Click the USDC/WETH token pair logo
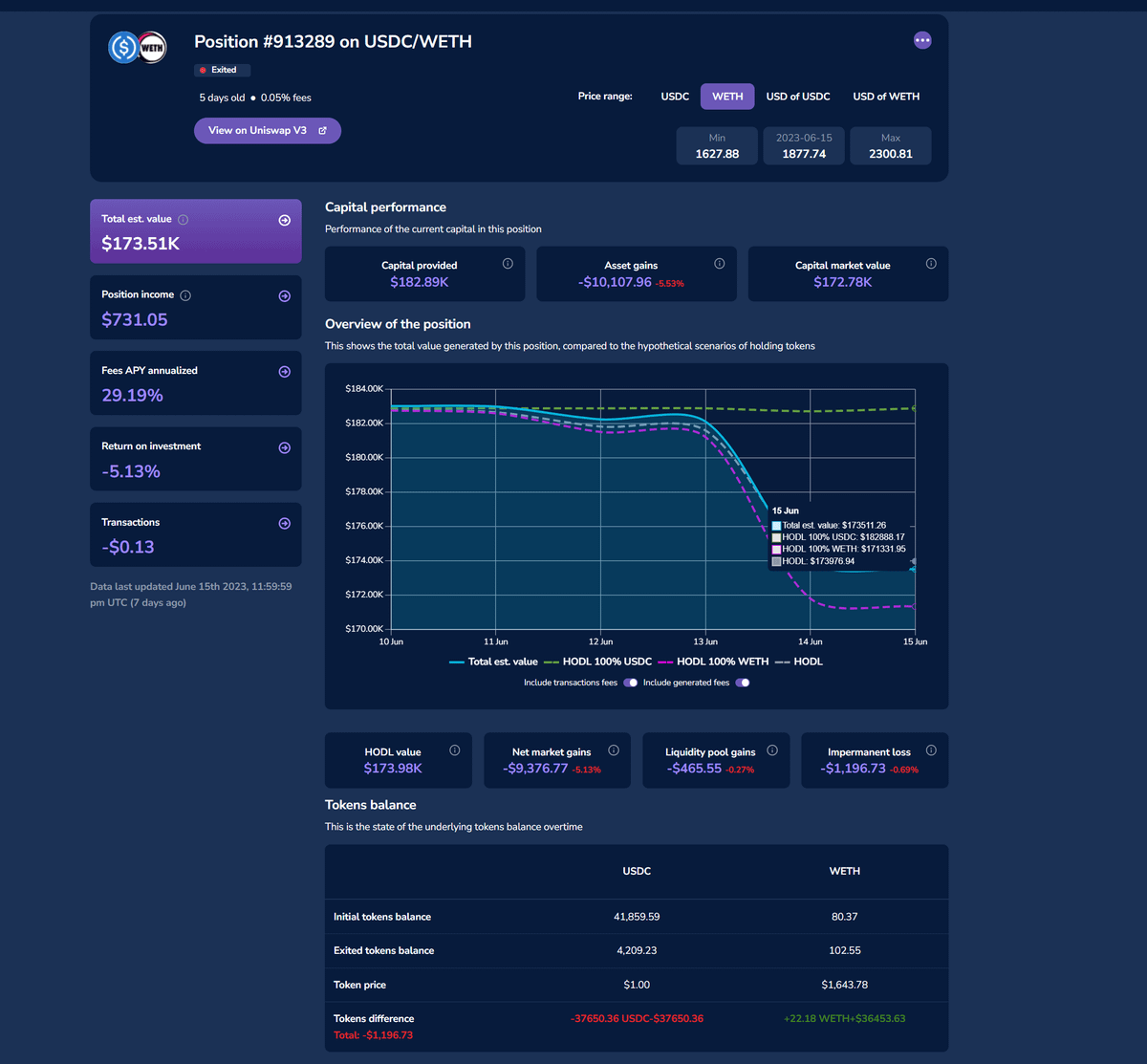Viewport: 1147px width, 1064px height. (138, 47)
